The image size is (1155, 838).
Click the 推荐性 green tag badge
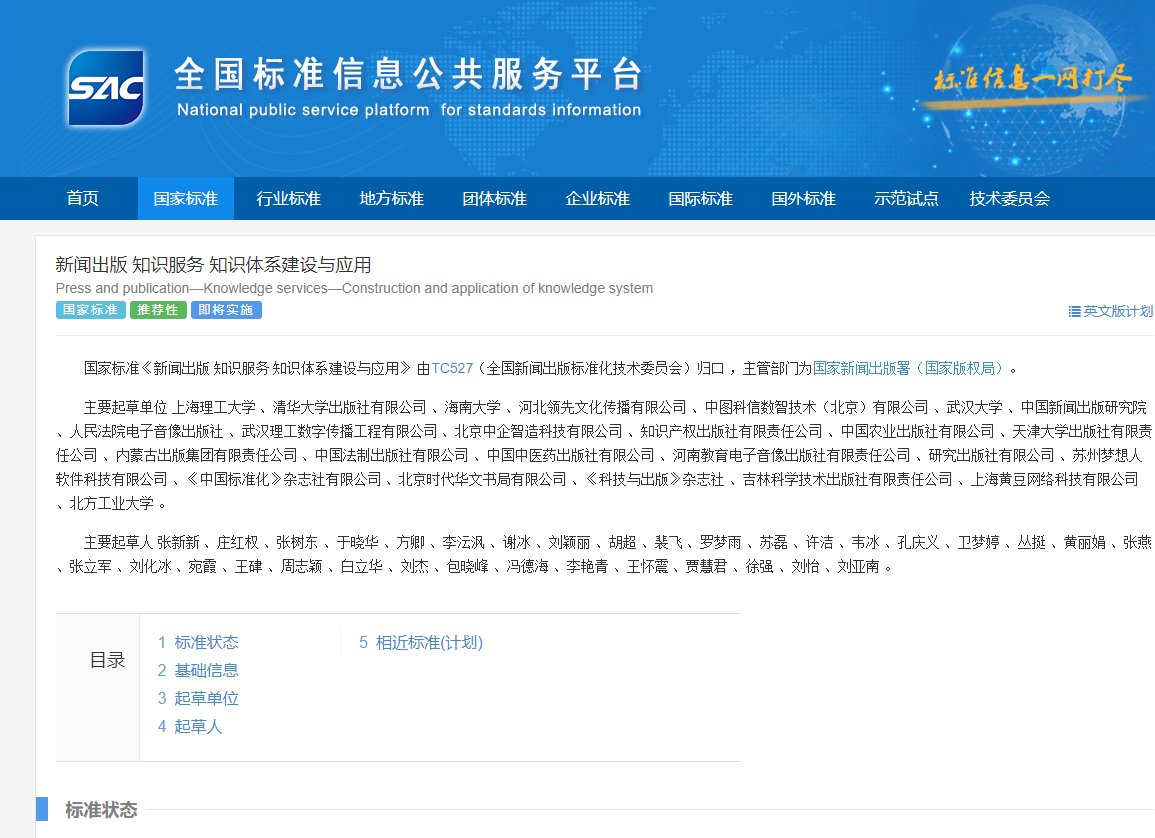click(158, 310)
